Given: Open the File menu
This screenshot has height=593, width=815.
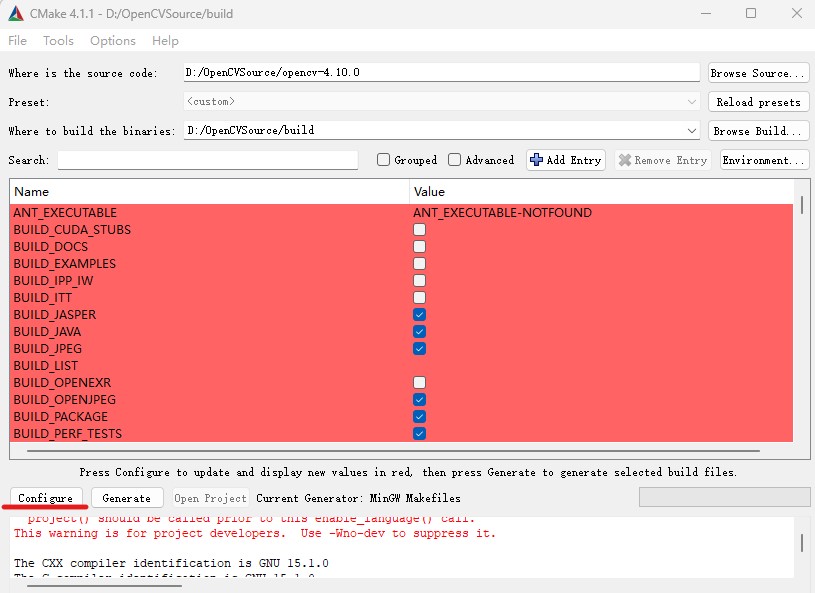Looking at the screenshot, I should pyautogui.click(x=17, y=41).
